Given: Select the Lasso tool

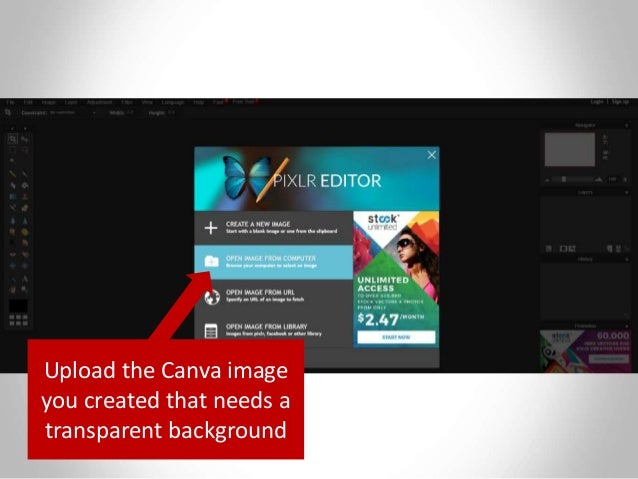Looking at the screenshot, I should point(24,150).
